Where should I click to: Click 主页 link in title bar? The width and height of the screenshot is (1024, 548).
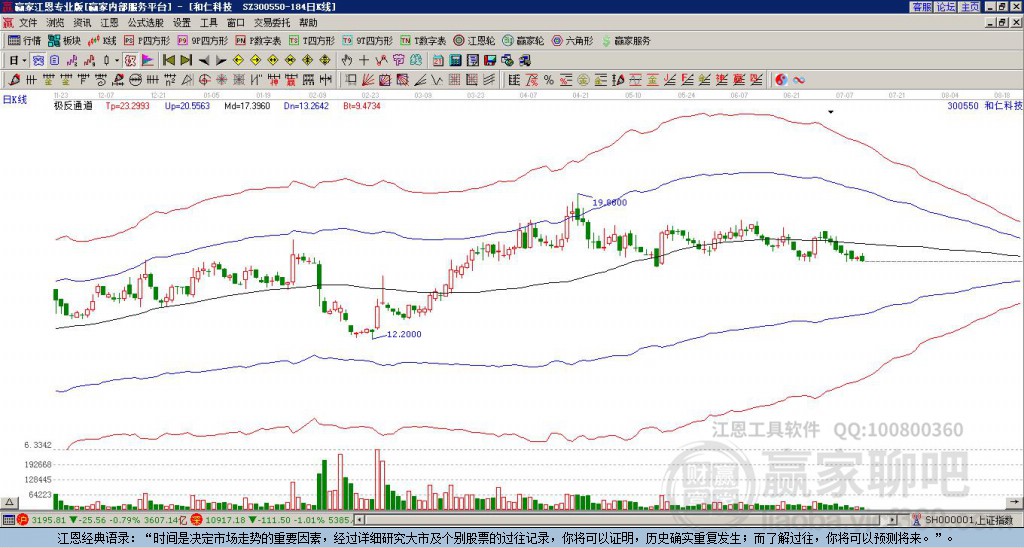coord(970,7)
